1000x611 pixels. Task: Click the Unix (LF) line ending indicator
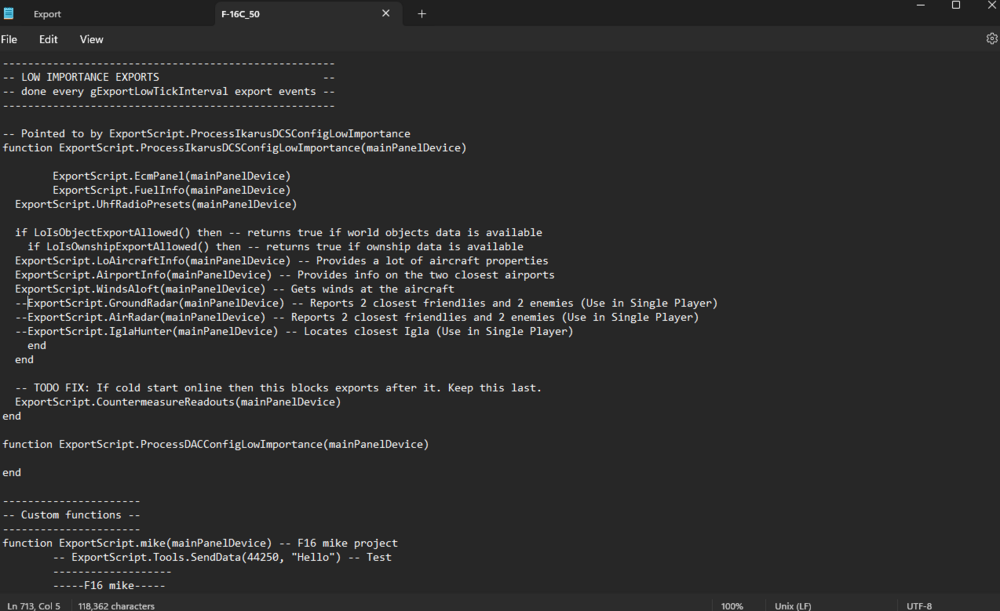[x=793, y=606]
